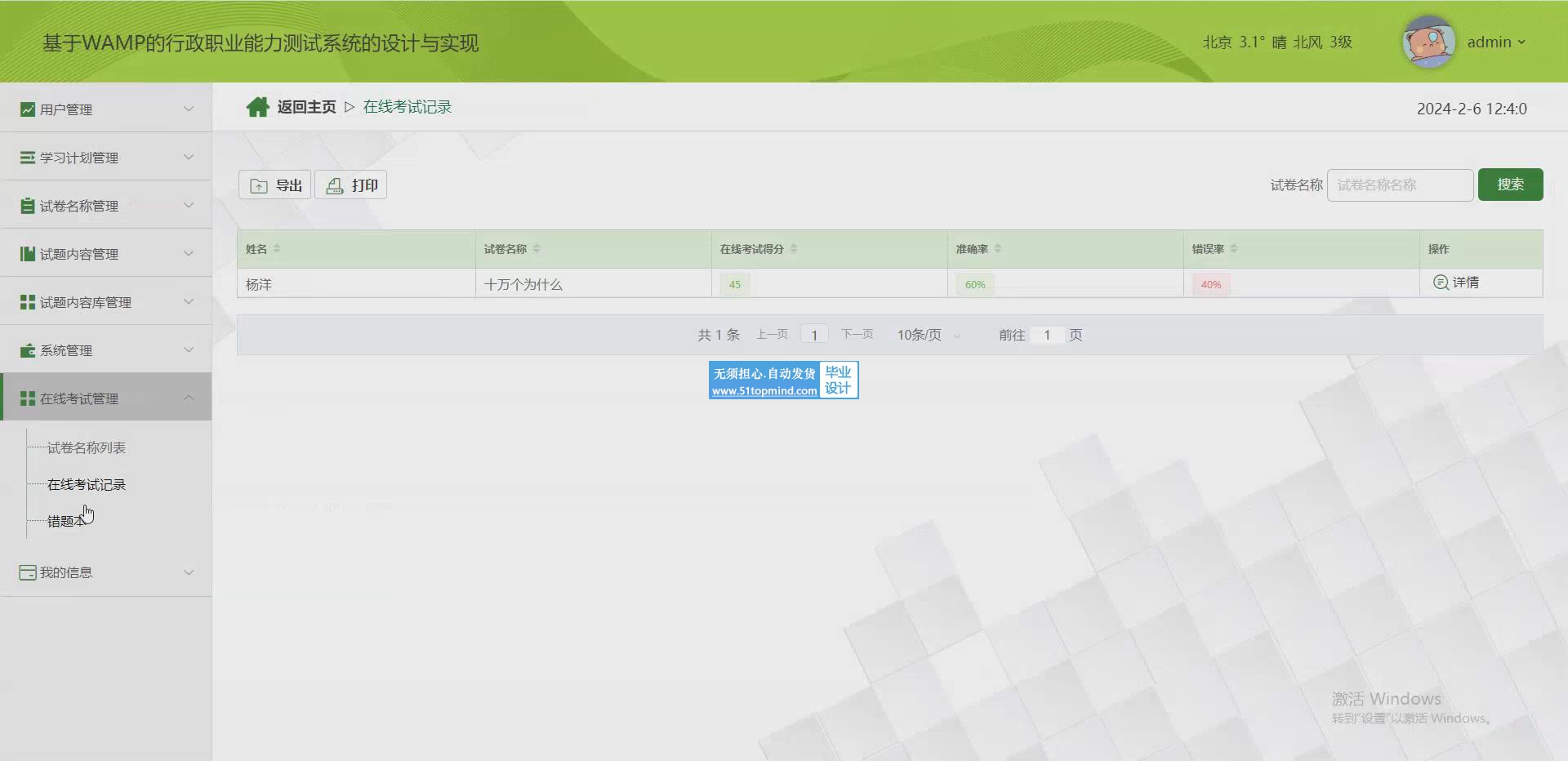Viewport: 1568px width, 761px height.
Task: Click the green home icon in breadcrumb
Action: (258, 107)
